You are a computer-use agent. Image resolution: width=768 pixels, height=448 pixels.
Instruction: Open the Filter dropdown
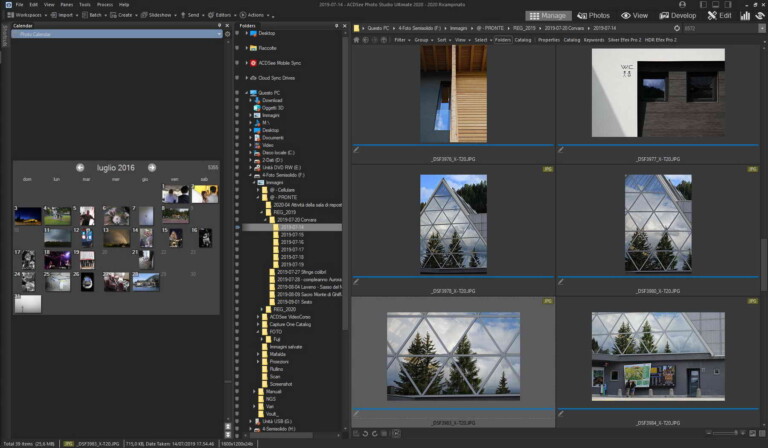pos(402,40)
